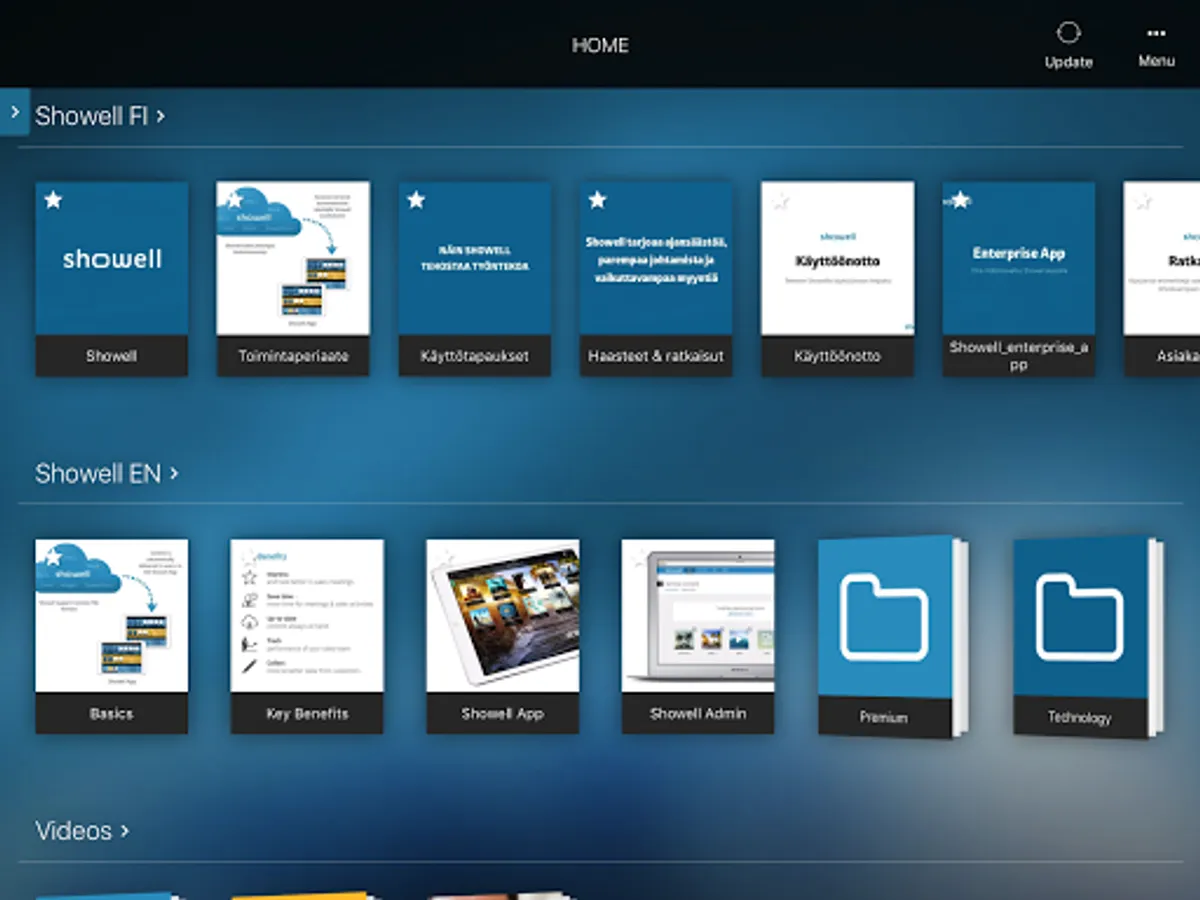Click the Käyttöönotto caption label below card
The width and height of the screenshot is (1200, 900).
(x=837, y=356)
